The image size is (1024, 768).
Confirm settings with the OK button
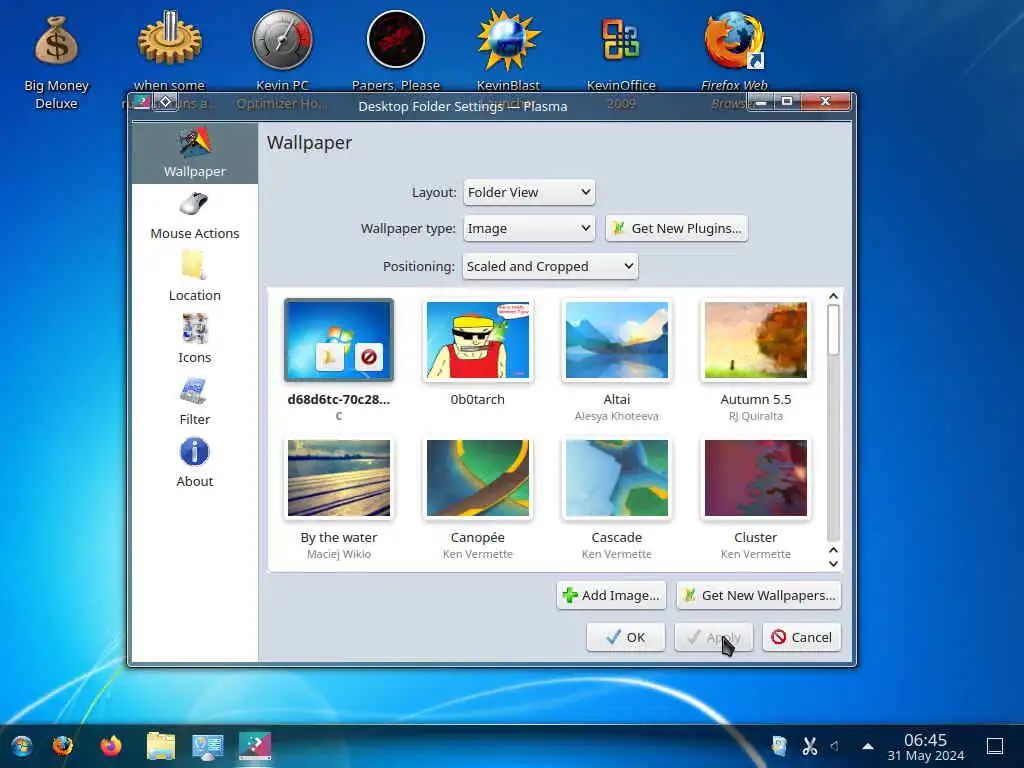coord(626,637)
